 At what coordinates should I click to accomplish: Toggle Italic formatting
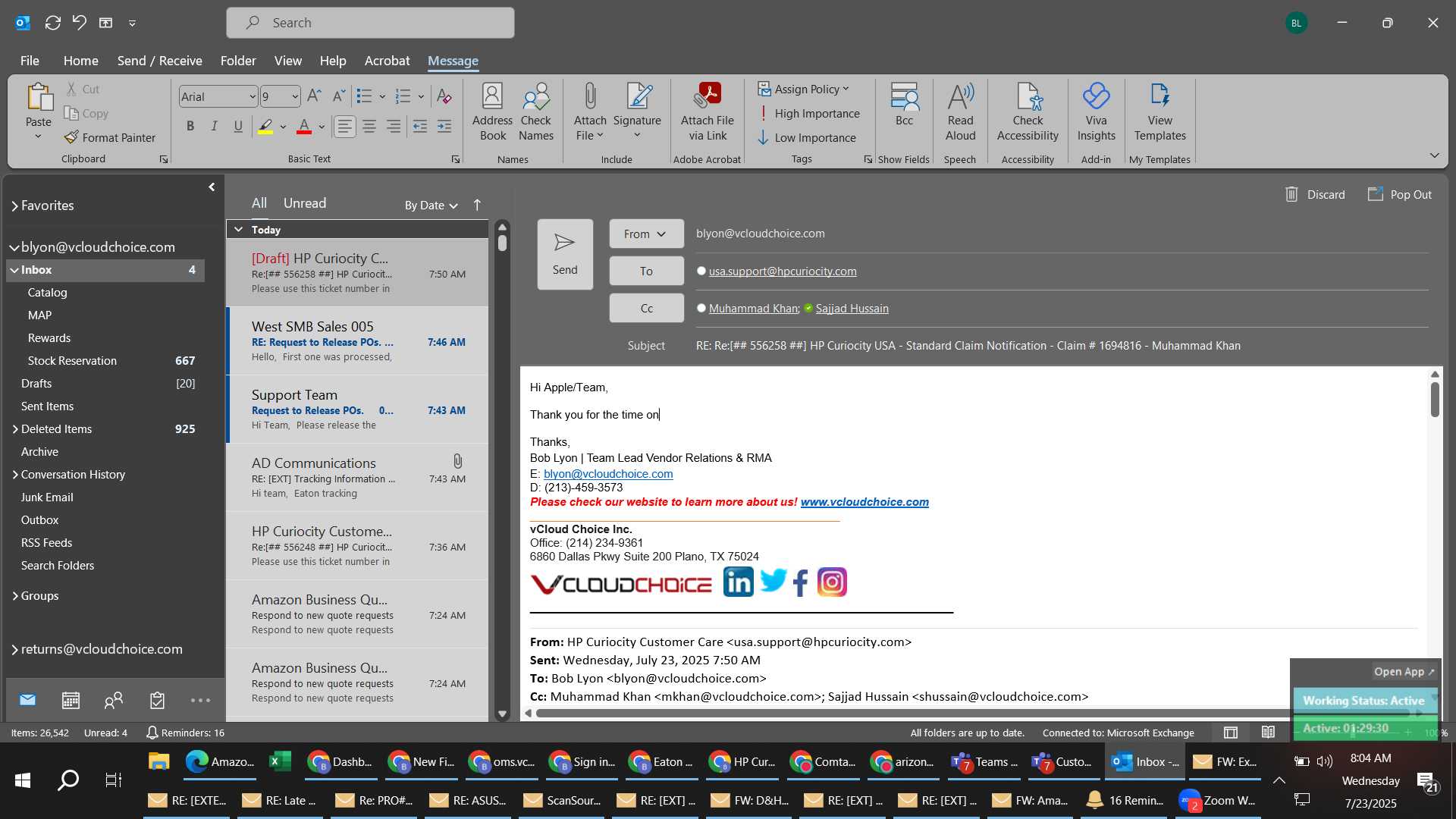(x=215, y=126)
